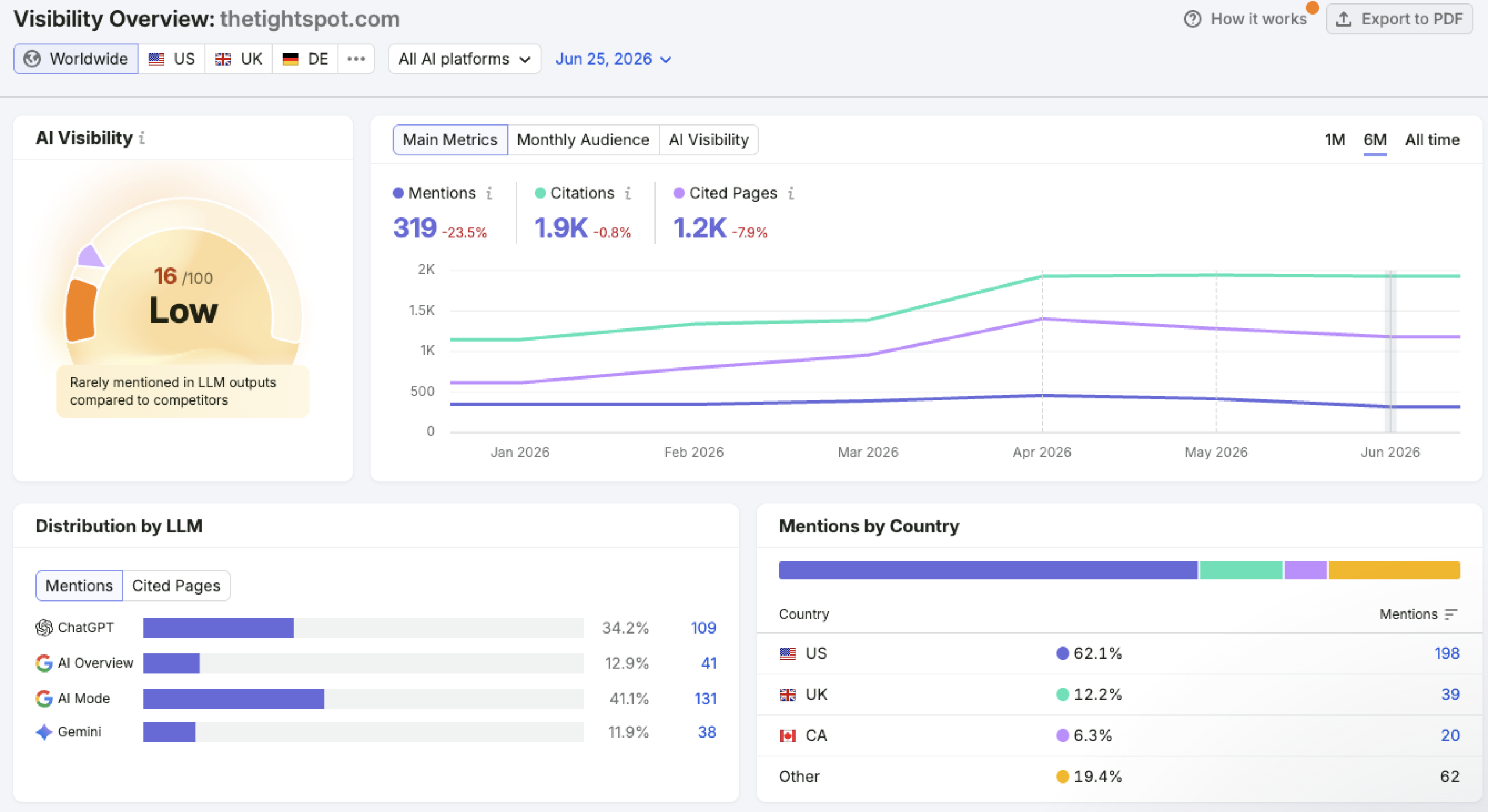Open more countries ellipsis menu
This screenshot has height=812, width=1488.
[356, 59]
